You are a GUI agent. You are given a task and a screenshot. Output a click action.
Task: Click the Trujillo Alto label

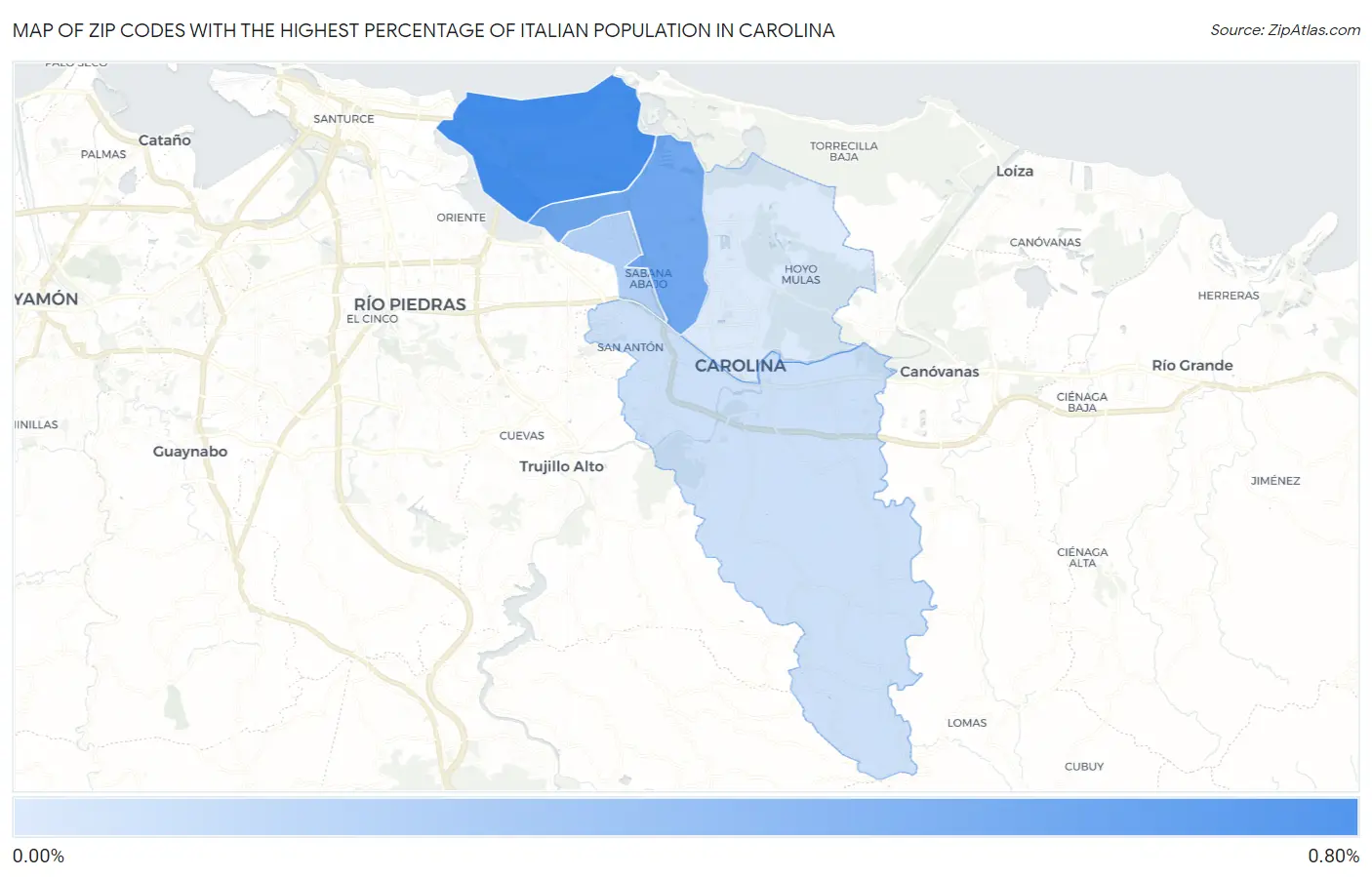point(561,466)
